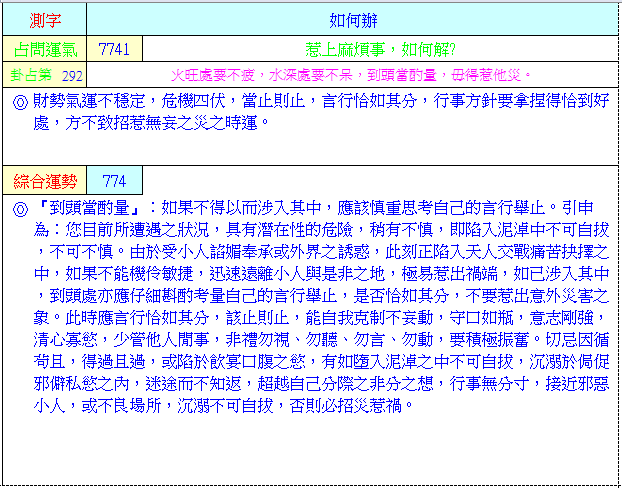Click the magenta verse starting 火旺處要不衰
The height and width of the screenshot is (489, 622).
(x=352, y=75)
